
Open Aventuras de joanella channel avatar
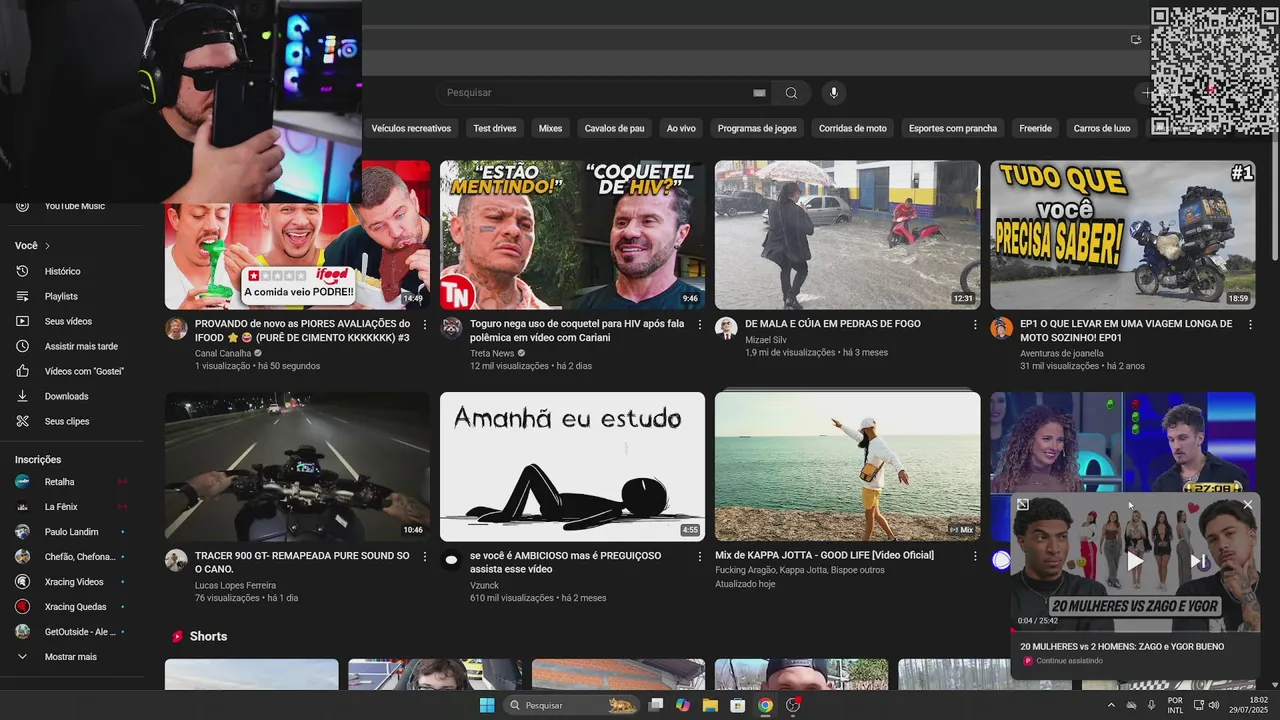[x=1001, y=329]
